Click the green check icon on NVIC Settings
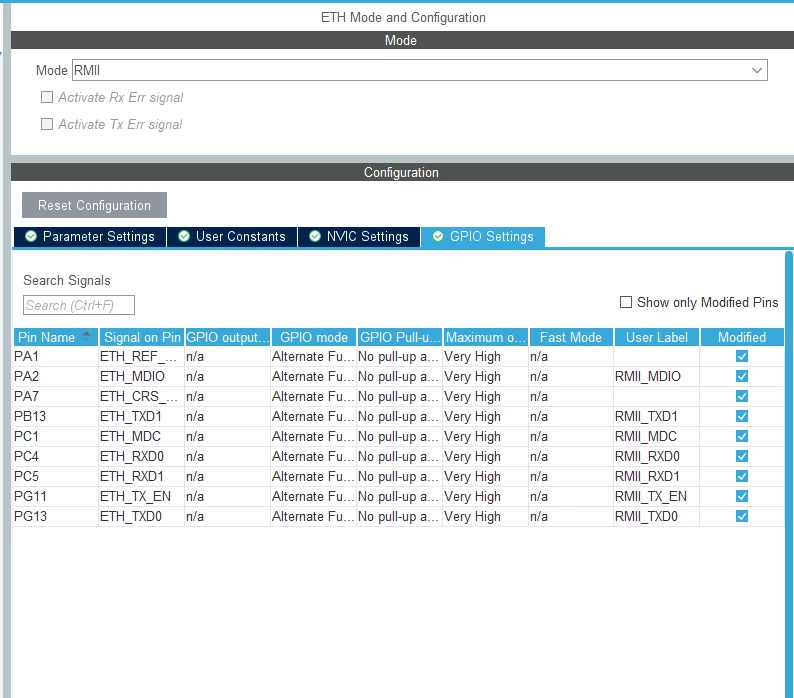 314,236
